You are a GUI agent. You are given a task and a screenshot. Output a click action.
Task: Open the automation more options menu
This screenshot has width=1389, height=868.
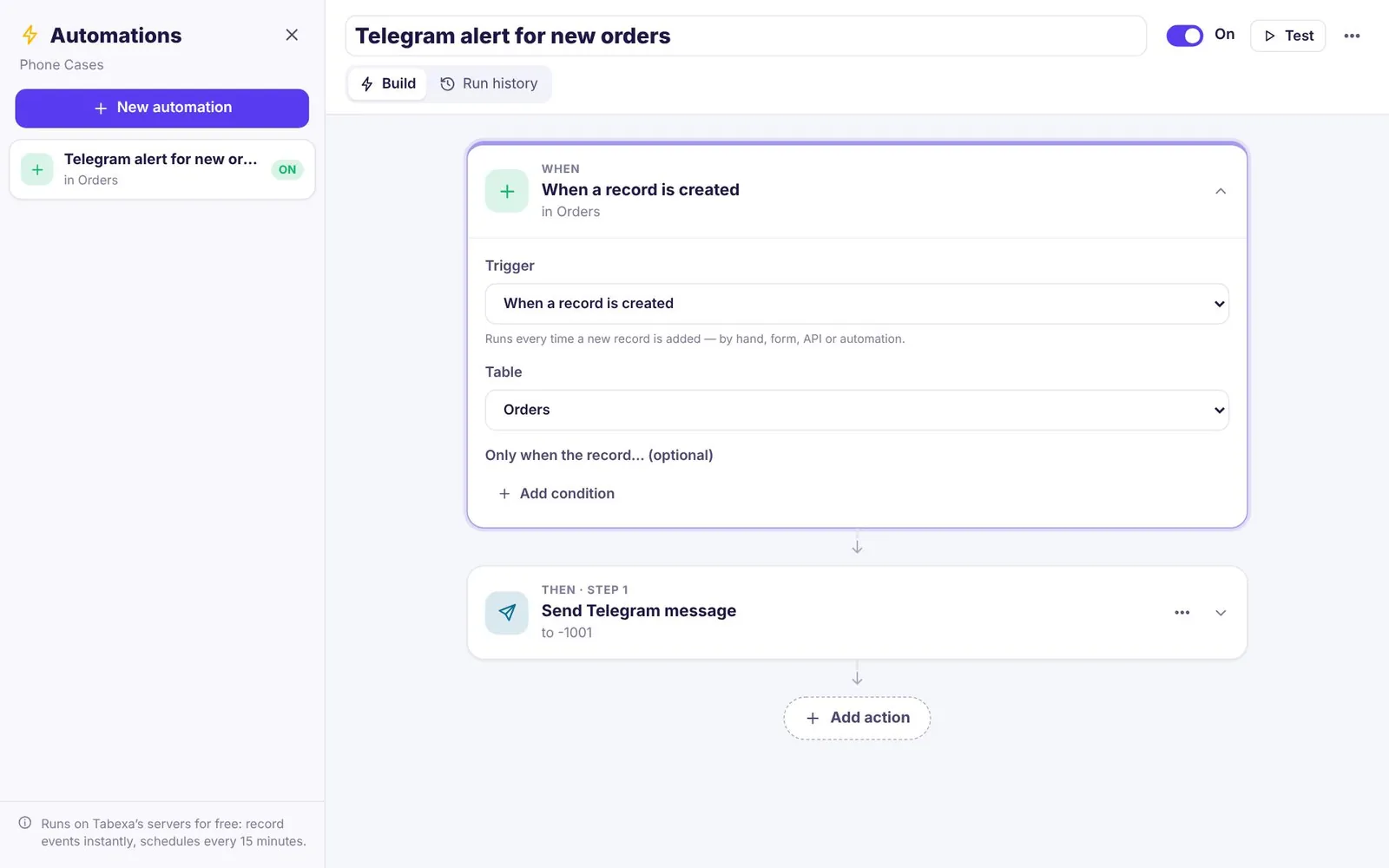pyautogui.click(x=1352, y=36)
